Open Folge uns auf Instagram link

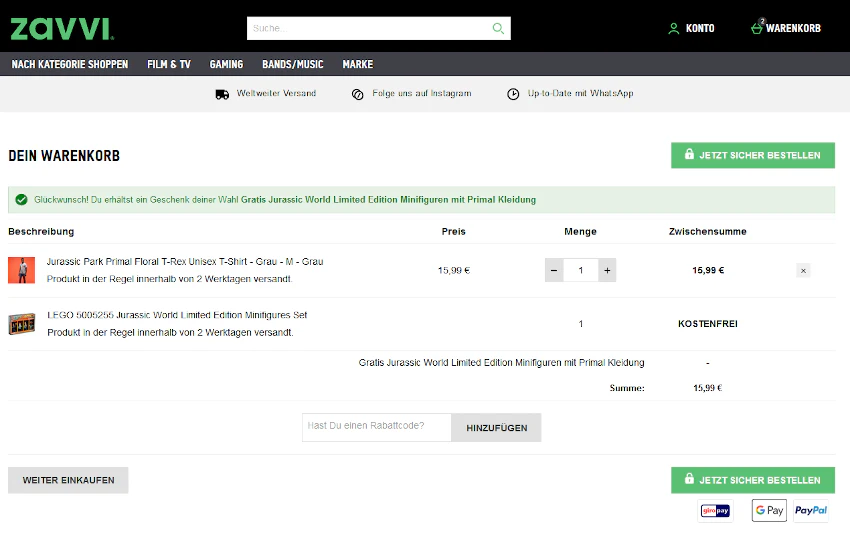click(x=422, y=93)
